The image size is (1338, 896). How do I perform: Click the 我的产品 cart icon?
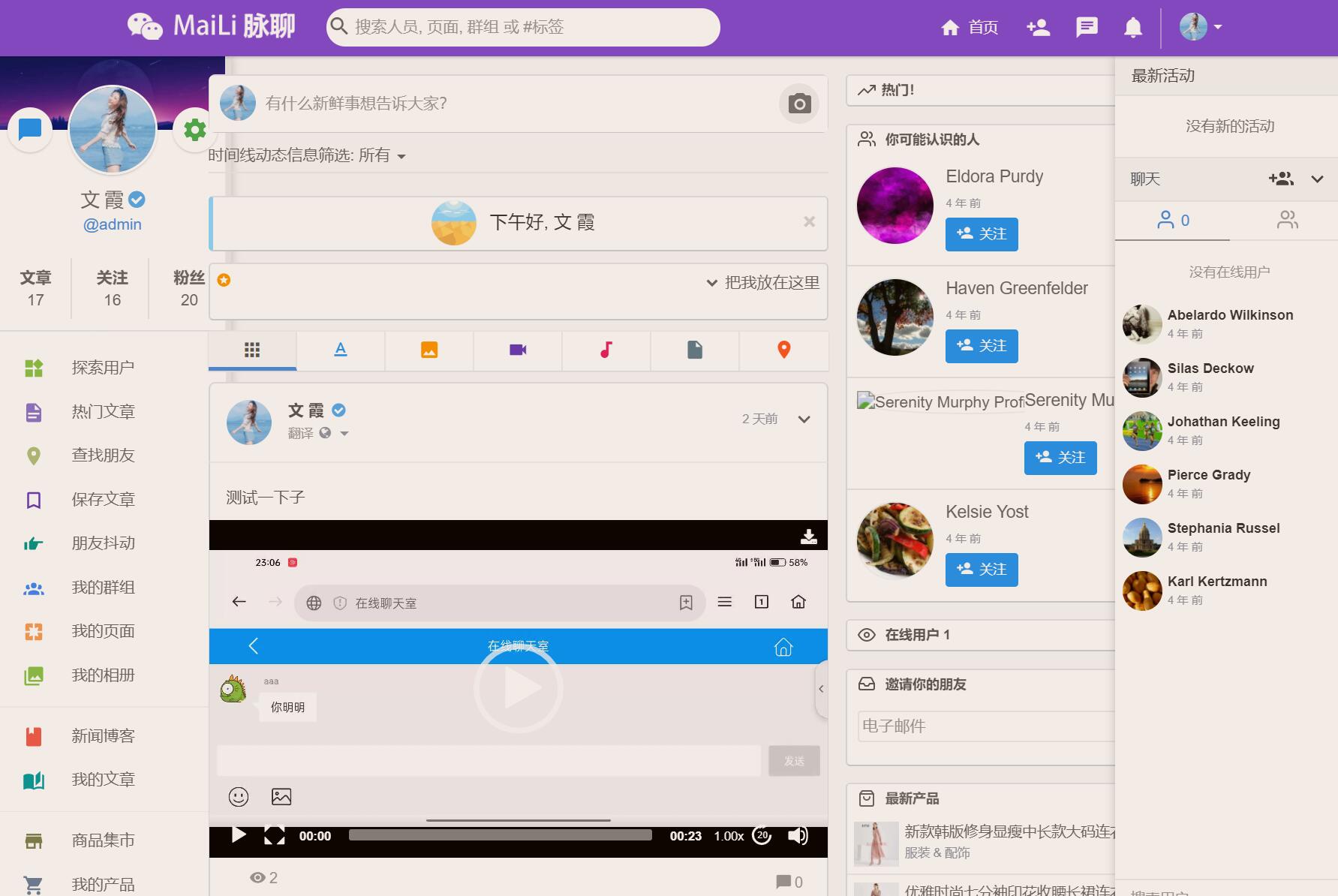pos(34,885)
